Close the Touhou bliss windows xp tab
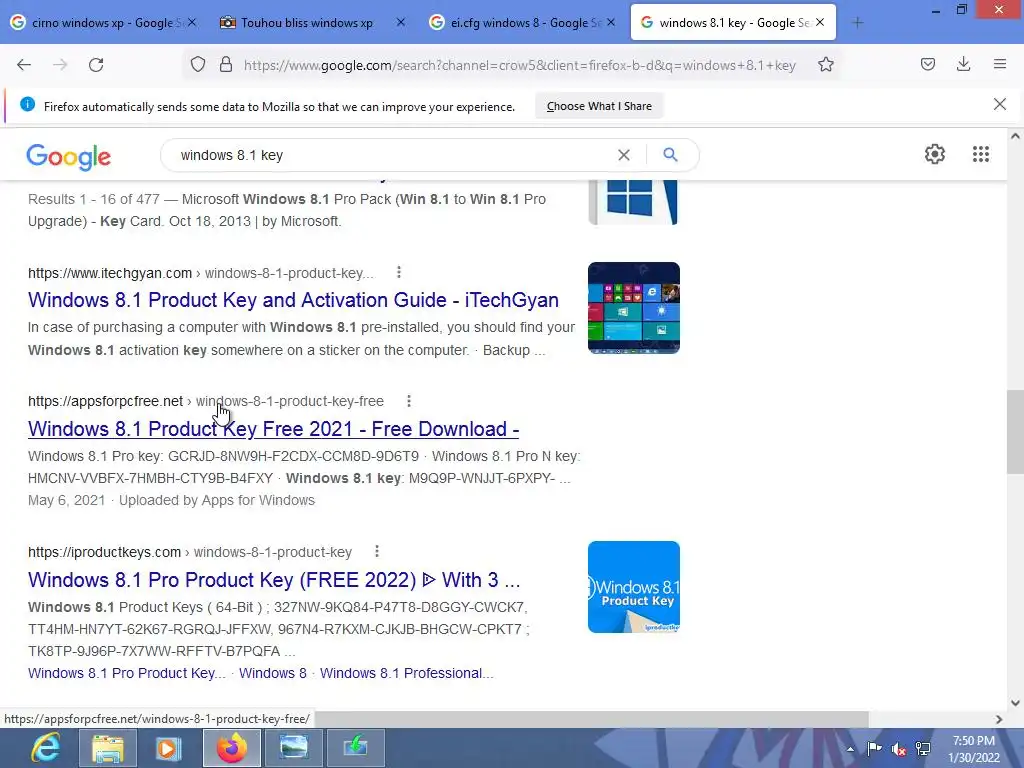Viewport: 1024px width, 768px height. click(x=401, y=22)
